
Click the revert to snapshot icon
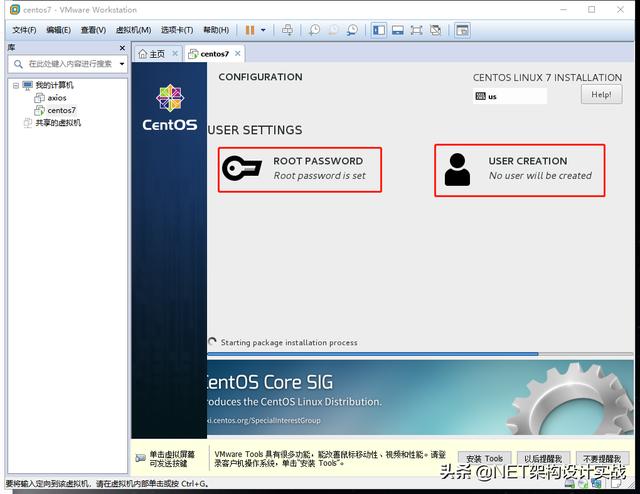333,30
